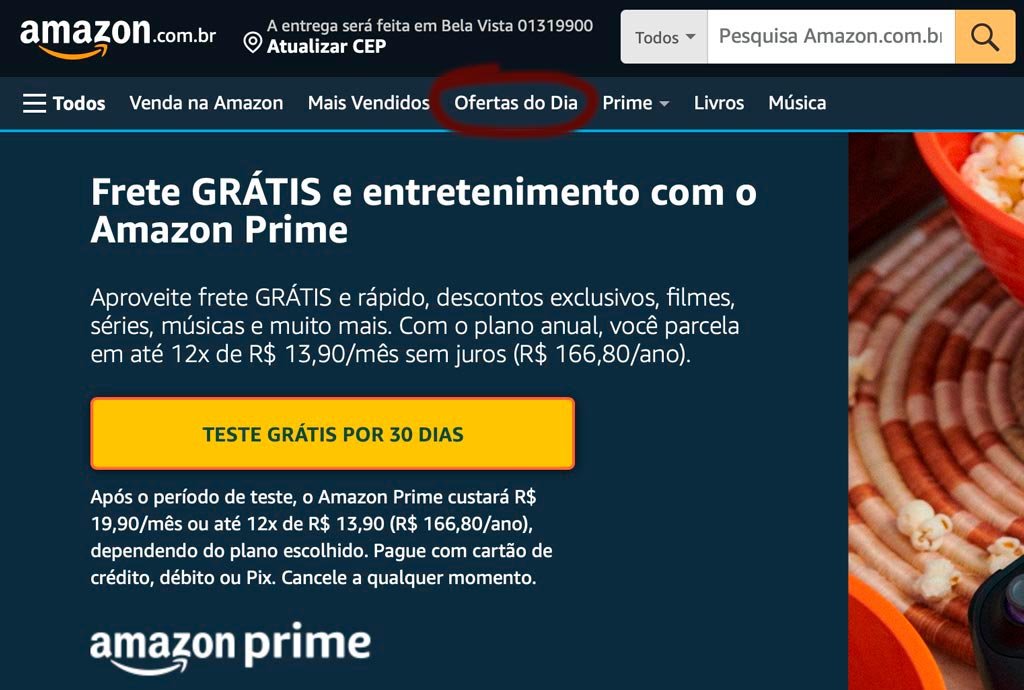The height and width of the screenshot is (690, 1024).
Task: Open the Música section
Action: pyautogui.click(x=797, y=102)
